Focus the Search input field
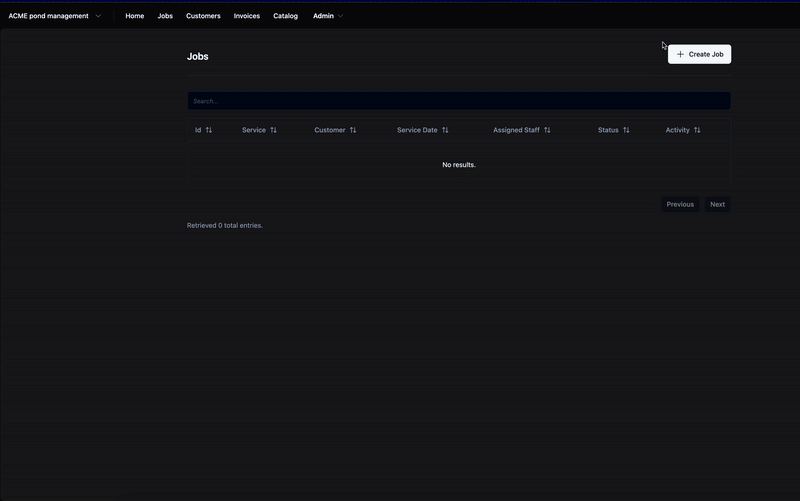This screenshot has height=501, width=800. pos(459,101)
